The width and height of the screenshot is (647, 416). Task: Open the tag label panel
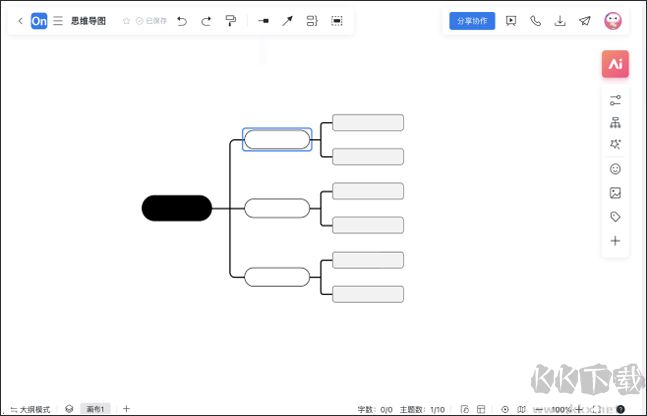coord(615,217)
